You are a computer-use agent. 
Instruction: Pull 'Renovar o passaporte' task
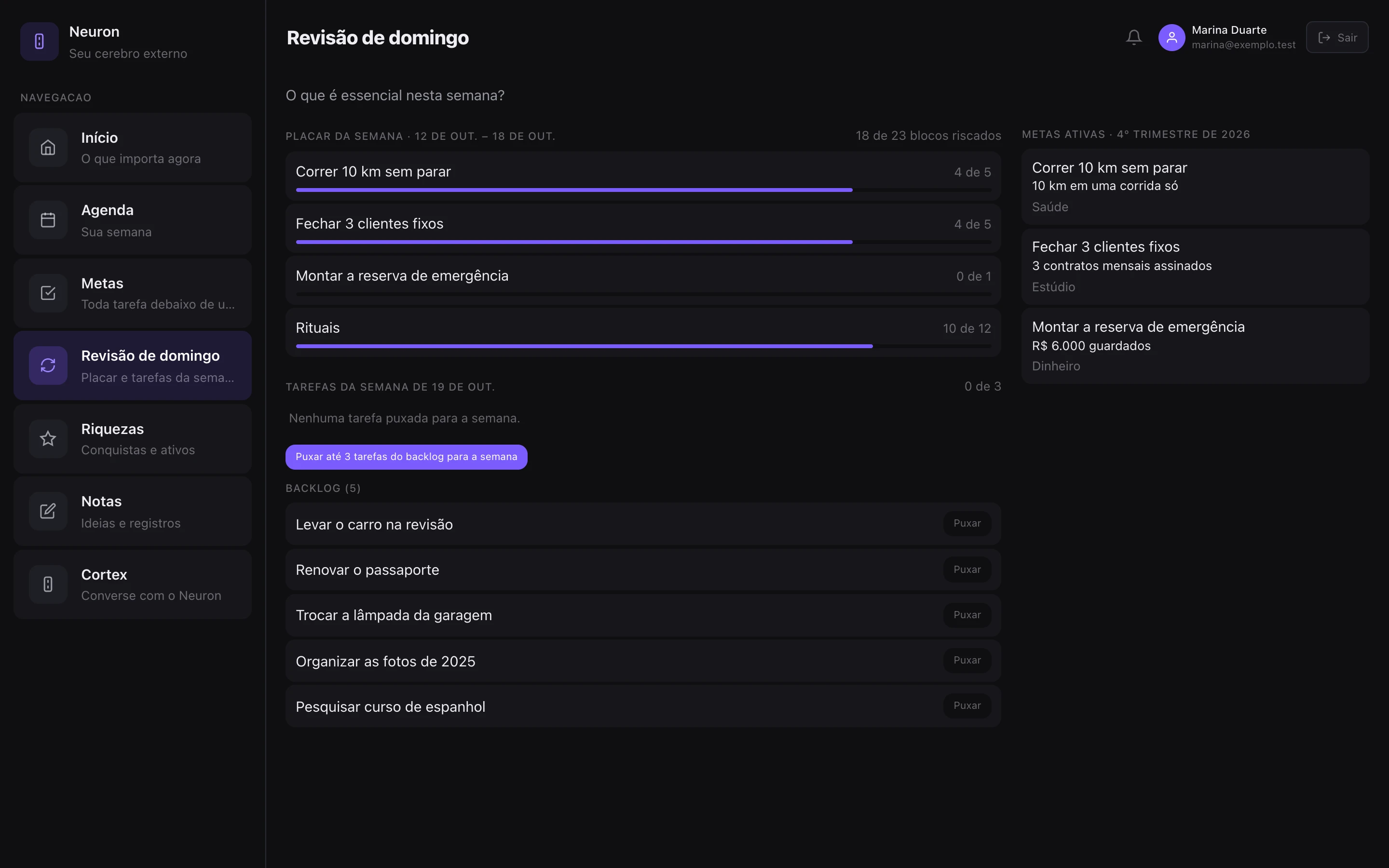click(967, 570)
